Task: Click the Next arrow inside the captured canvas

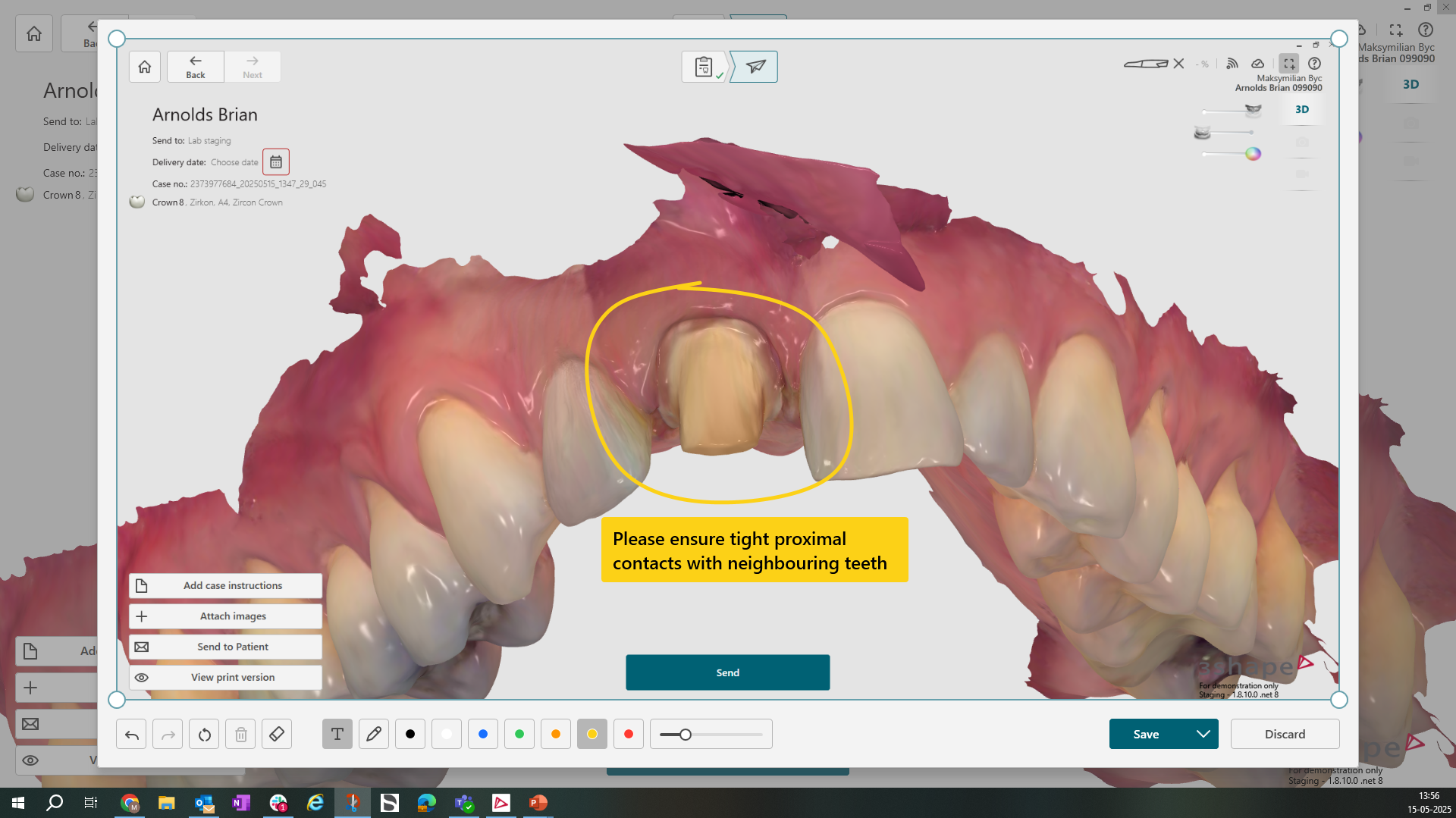Action: [253, 67]
